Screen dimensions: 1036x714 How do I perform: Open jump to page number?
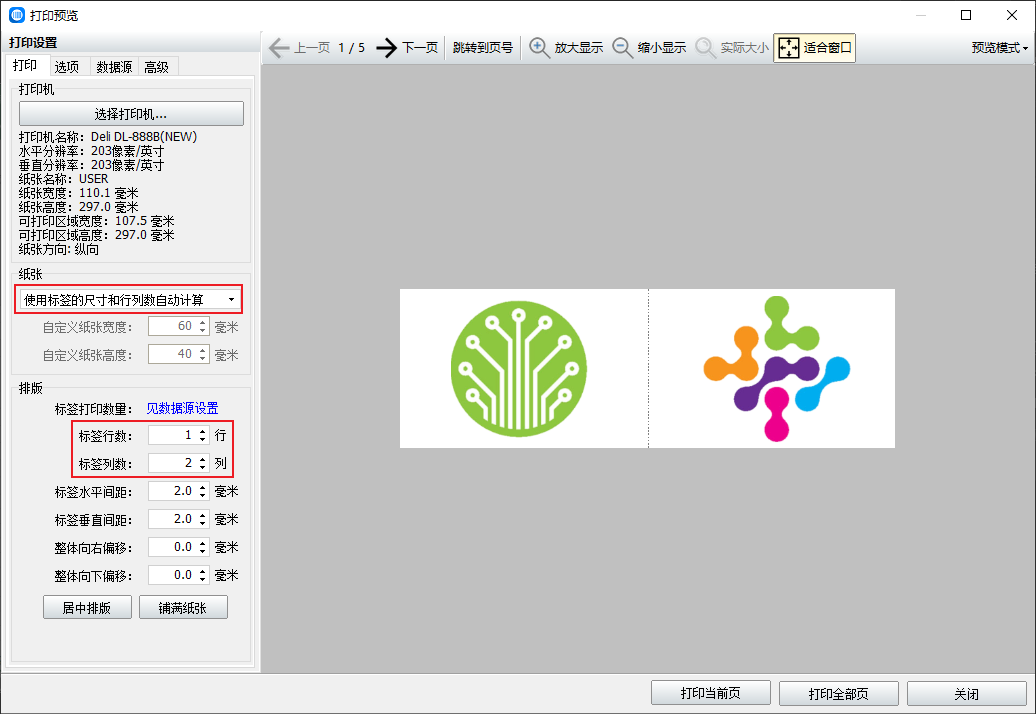pyautogui.click(x=482, y=48)
